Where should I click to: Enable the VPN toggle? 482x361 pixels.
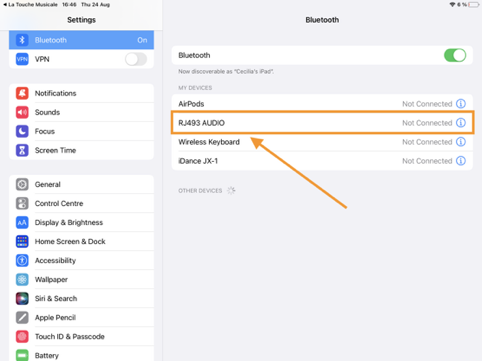(136, 59)
